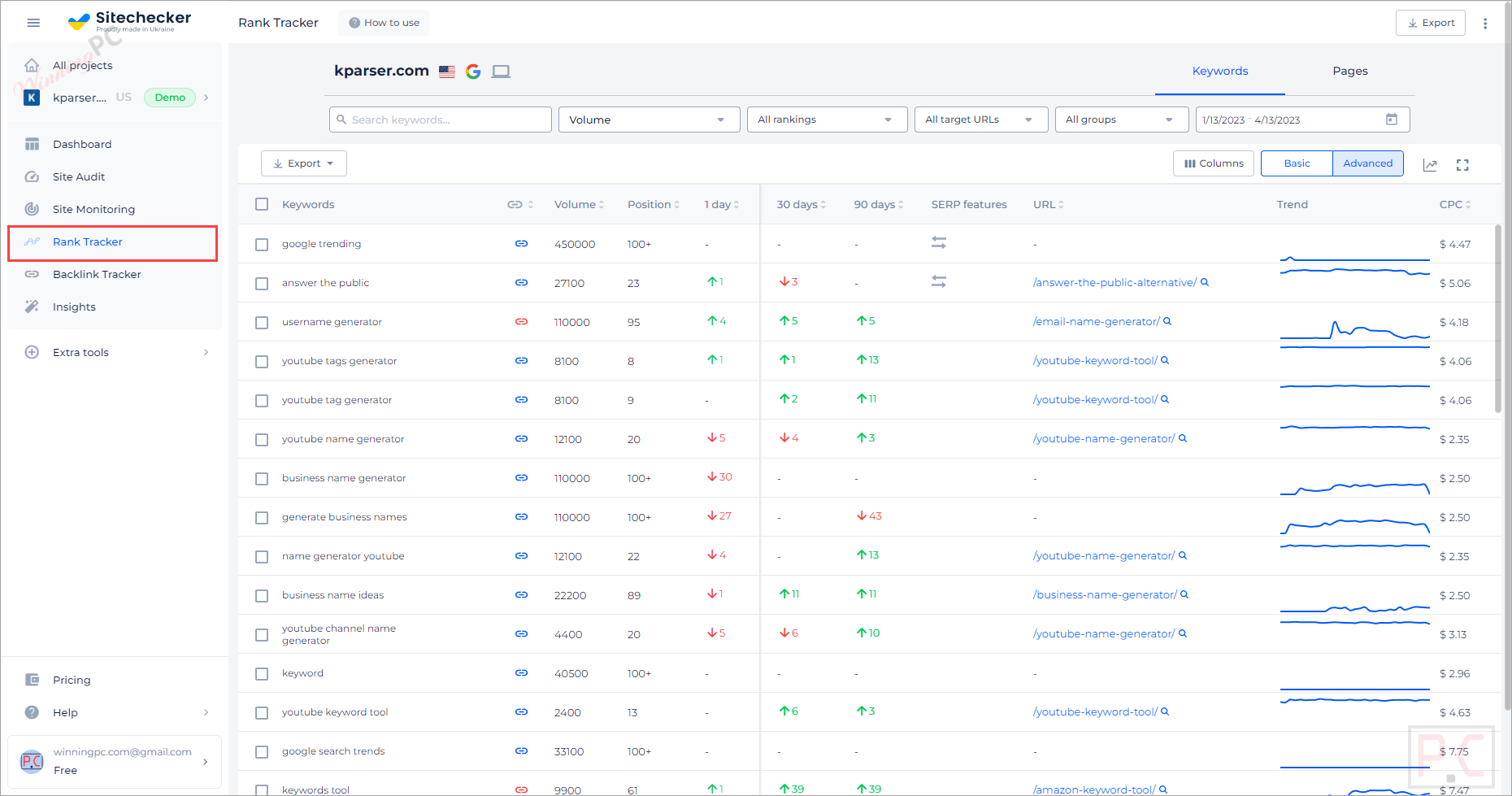The image size is (1512, 796).
Task: Click the date range field 1/13/2023 - 4/13/2023
Action: (x=1302, y=120)
